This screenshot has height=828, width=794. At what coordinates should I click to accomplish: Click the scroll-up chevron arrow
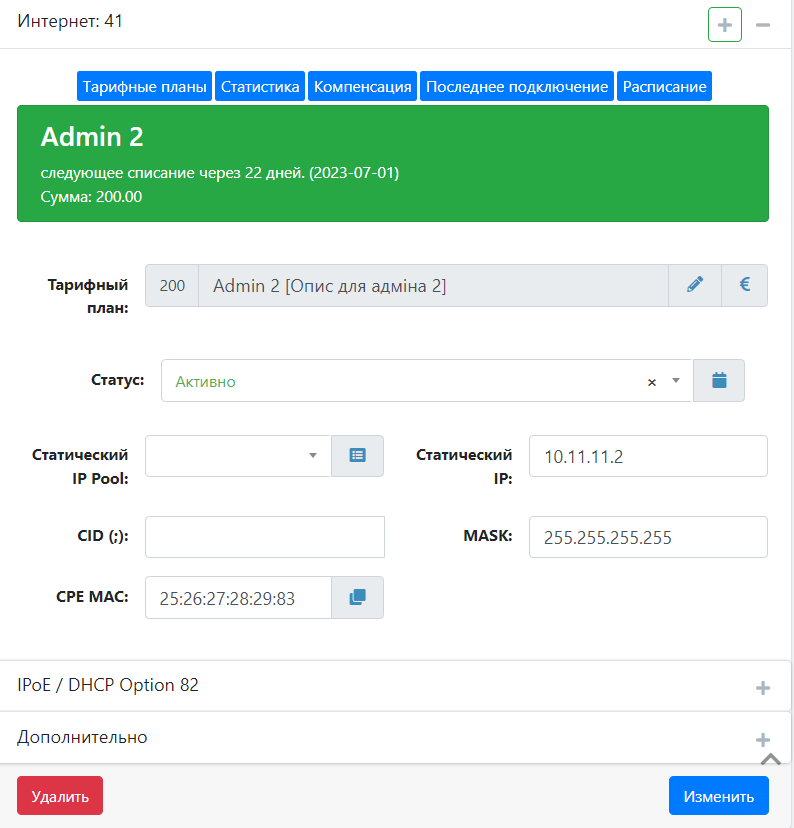click(x=770, y=760)
